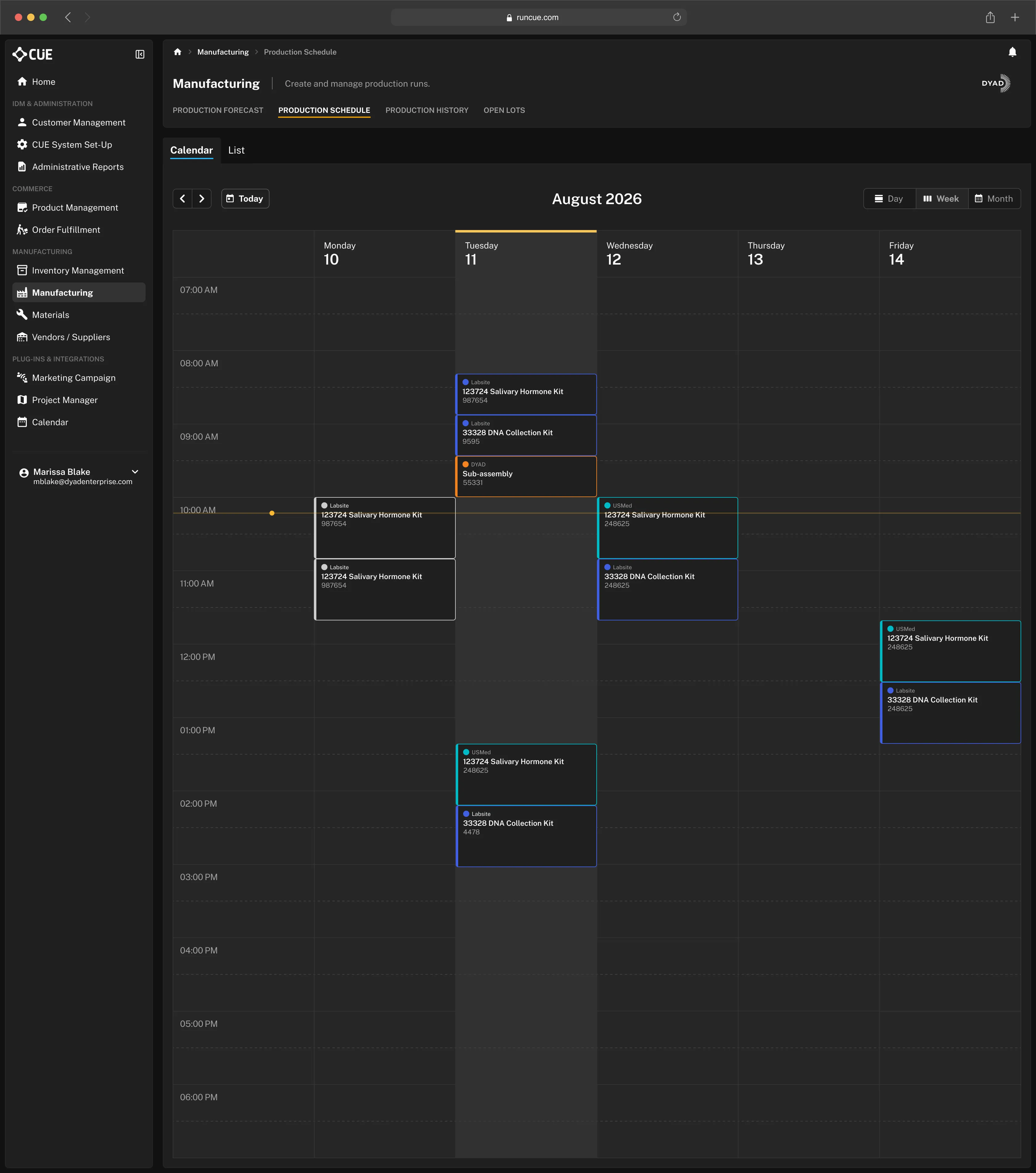Select the Thursday 13 column header

tap(809, 254)
